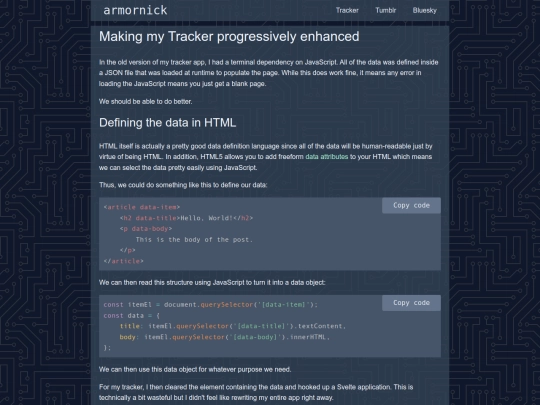
Task: Copy code of the JavaScript querySelector snippet
Action: click(411, 303)
